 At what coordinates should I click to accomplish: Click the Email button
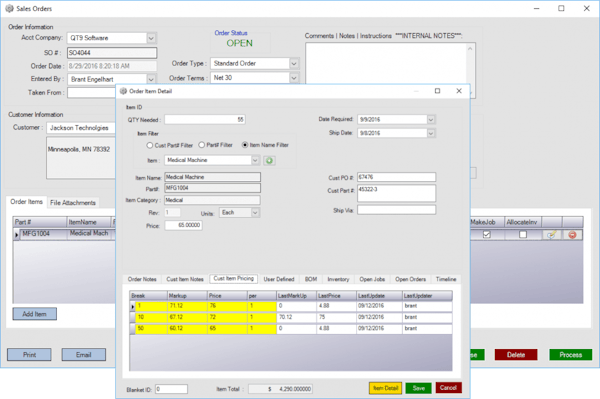pyautogui.click(x=83, y=355)
